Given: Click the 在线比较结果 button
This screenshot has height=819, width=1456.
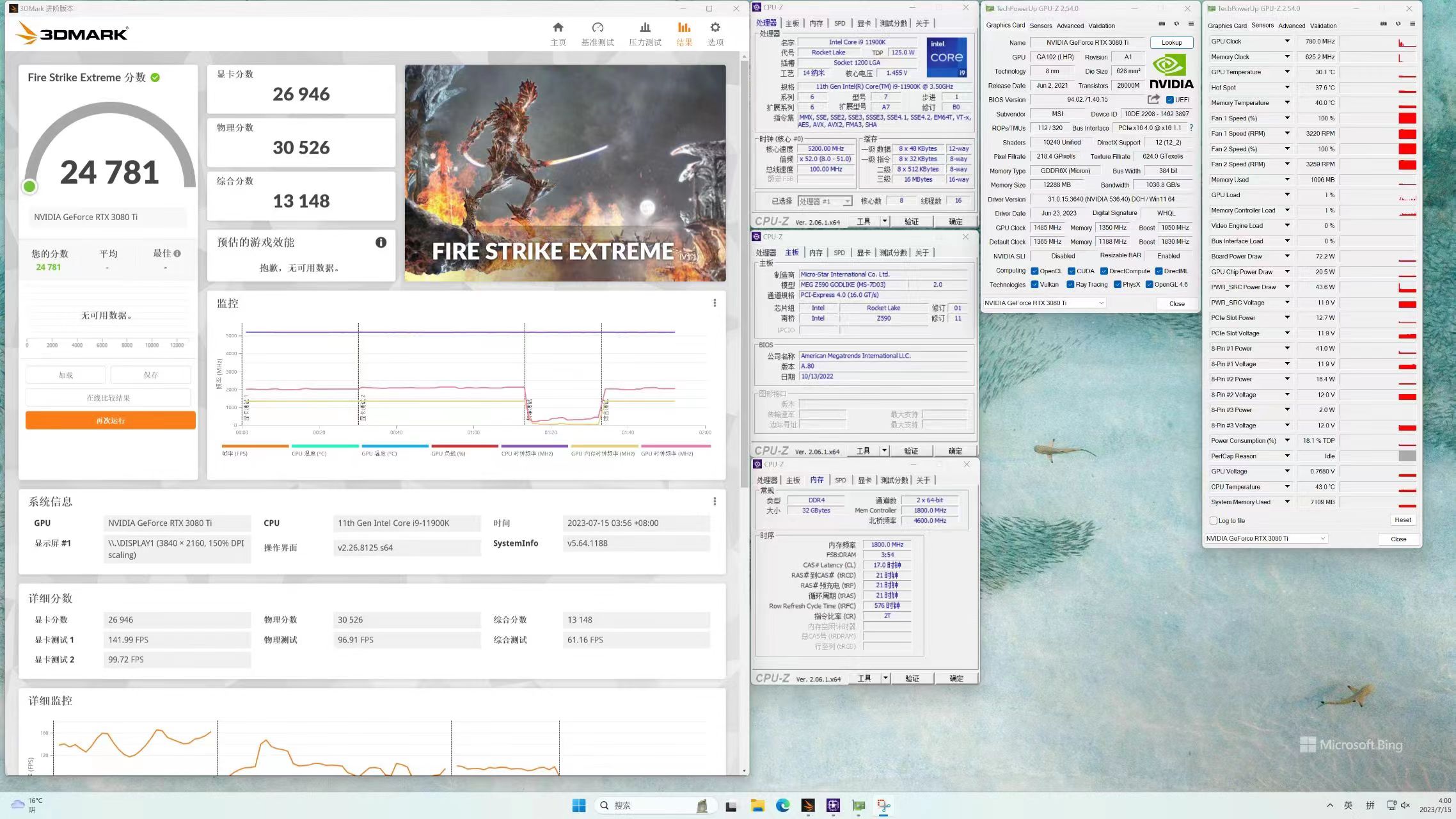Looking at the screenshot, I should pos(108,398).
